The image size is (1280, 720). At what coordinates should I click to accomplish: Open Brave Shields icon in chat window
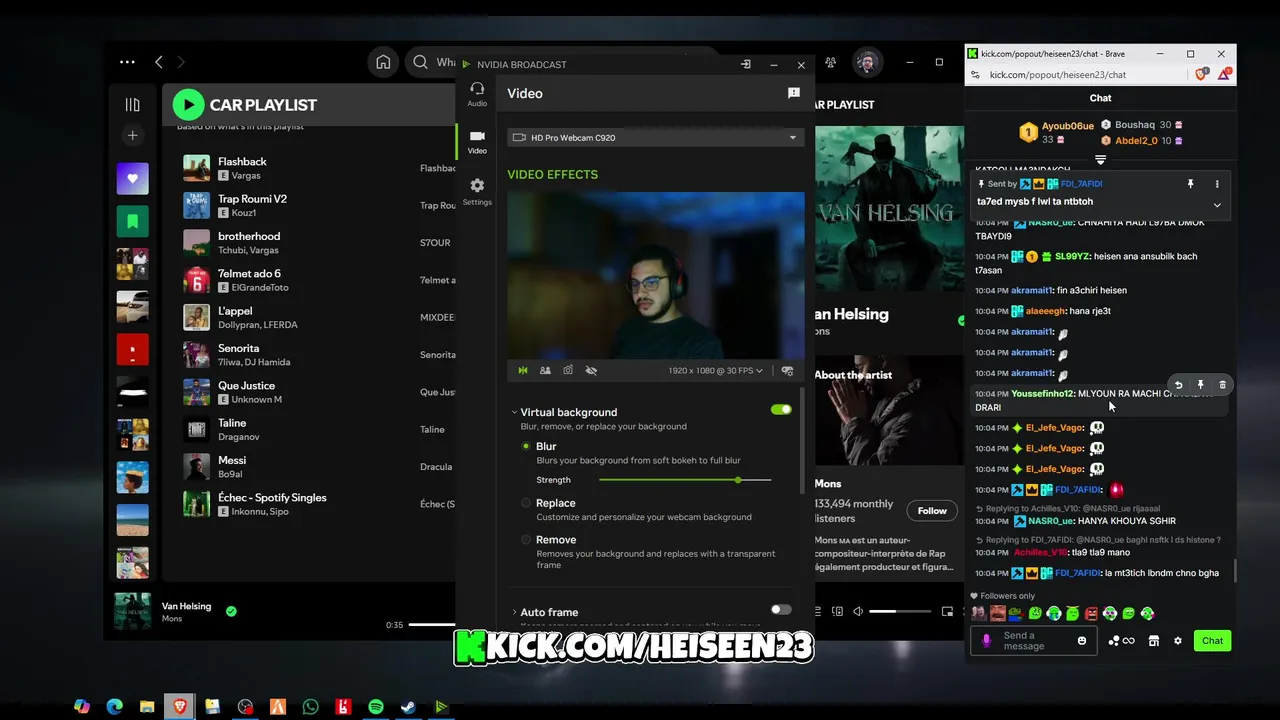coord(1202,74)
